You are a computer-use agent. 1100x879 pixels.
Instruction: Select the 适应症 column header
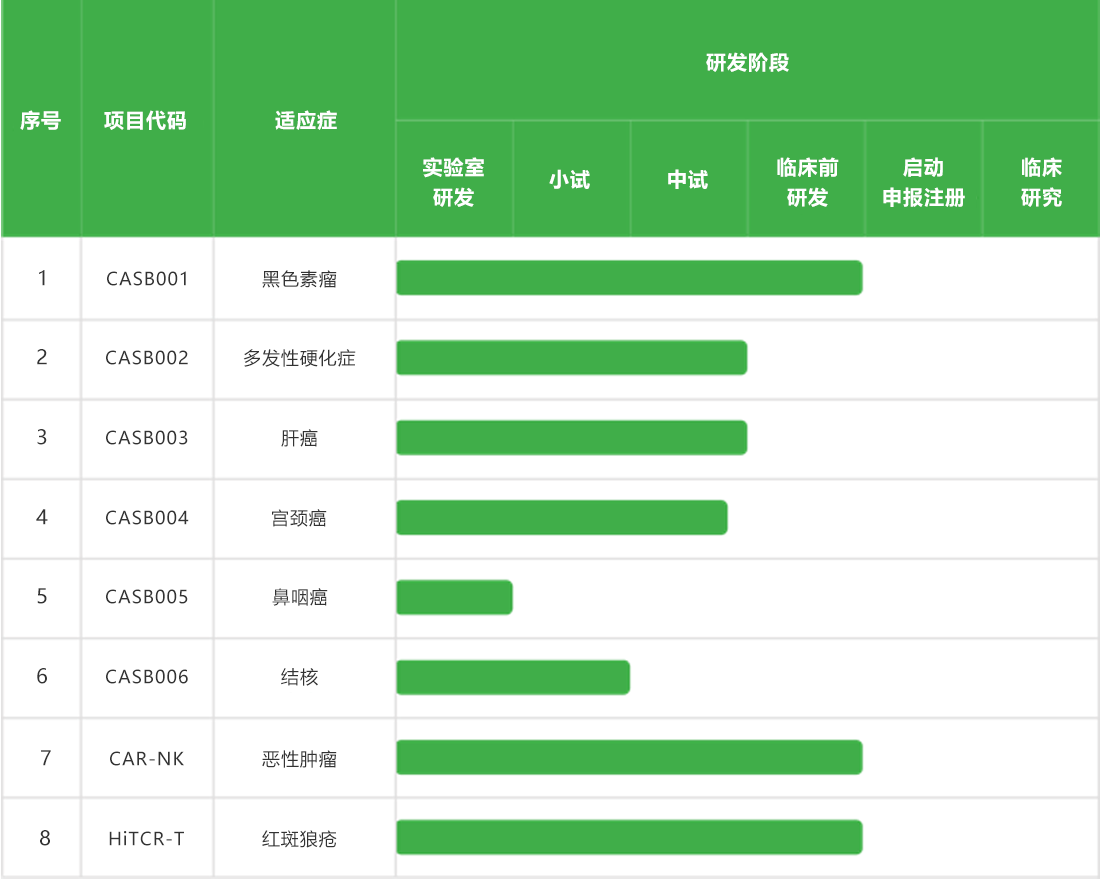(305, 121)
